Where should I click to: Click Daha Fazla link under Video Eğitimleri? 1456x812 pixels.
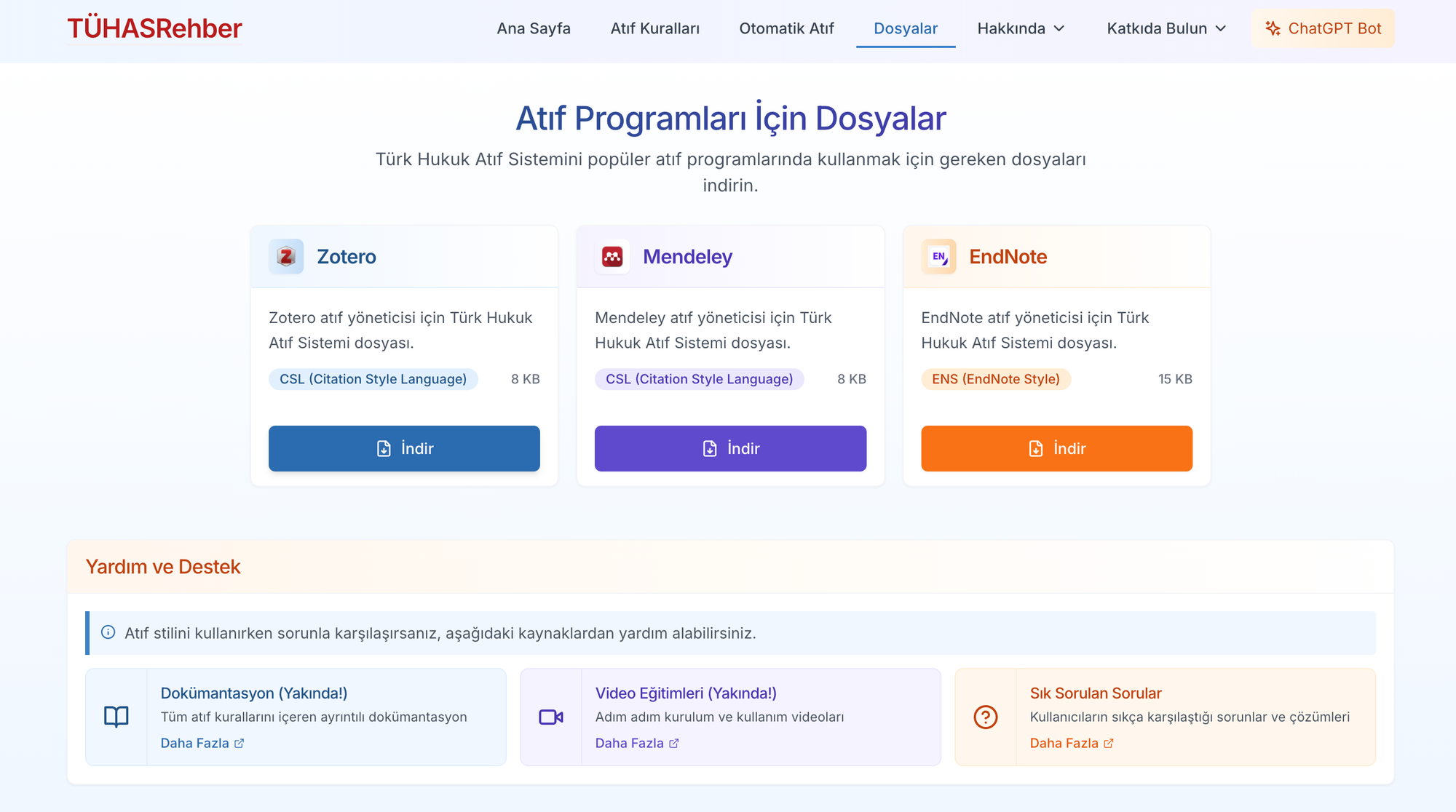(637, 743)
